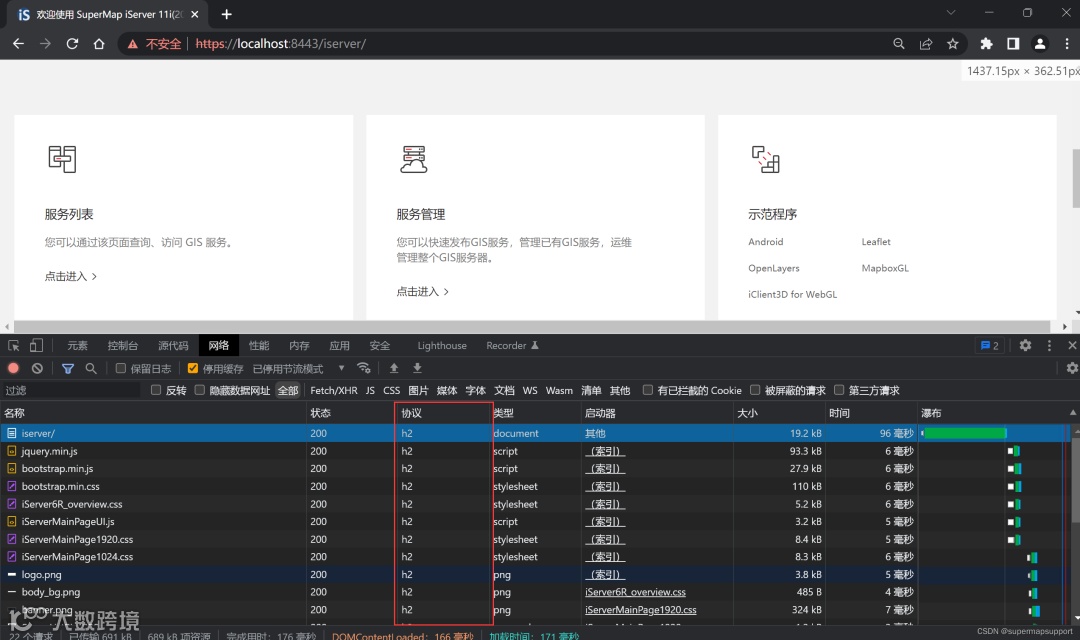Open the tab search chevron dropdown
Screen dimensions: 1080x640
point(951,13)
